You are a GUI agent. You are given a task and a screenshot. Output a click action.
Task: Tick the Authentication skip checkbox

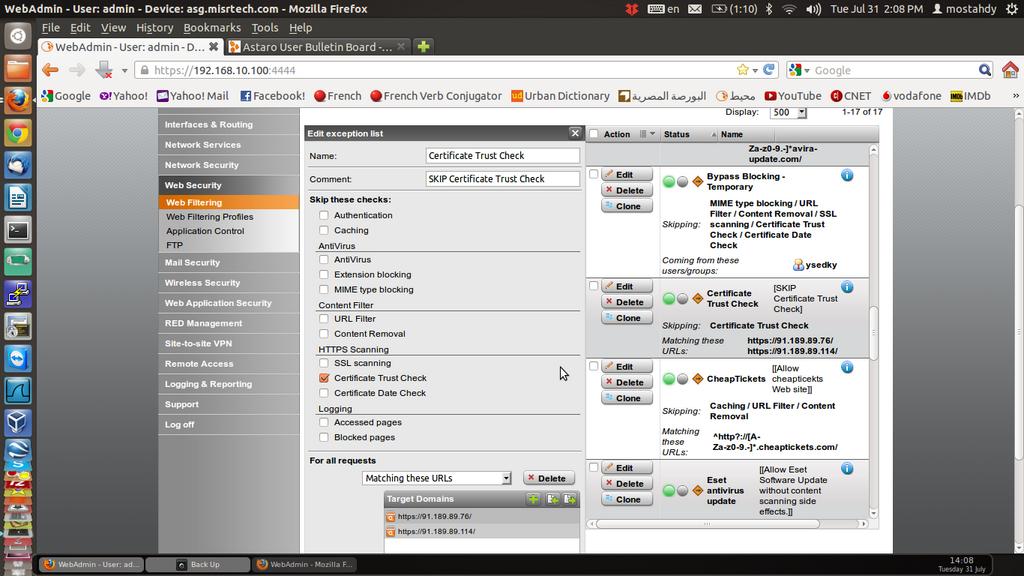pyautogui.click(x=324, y=215)
